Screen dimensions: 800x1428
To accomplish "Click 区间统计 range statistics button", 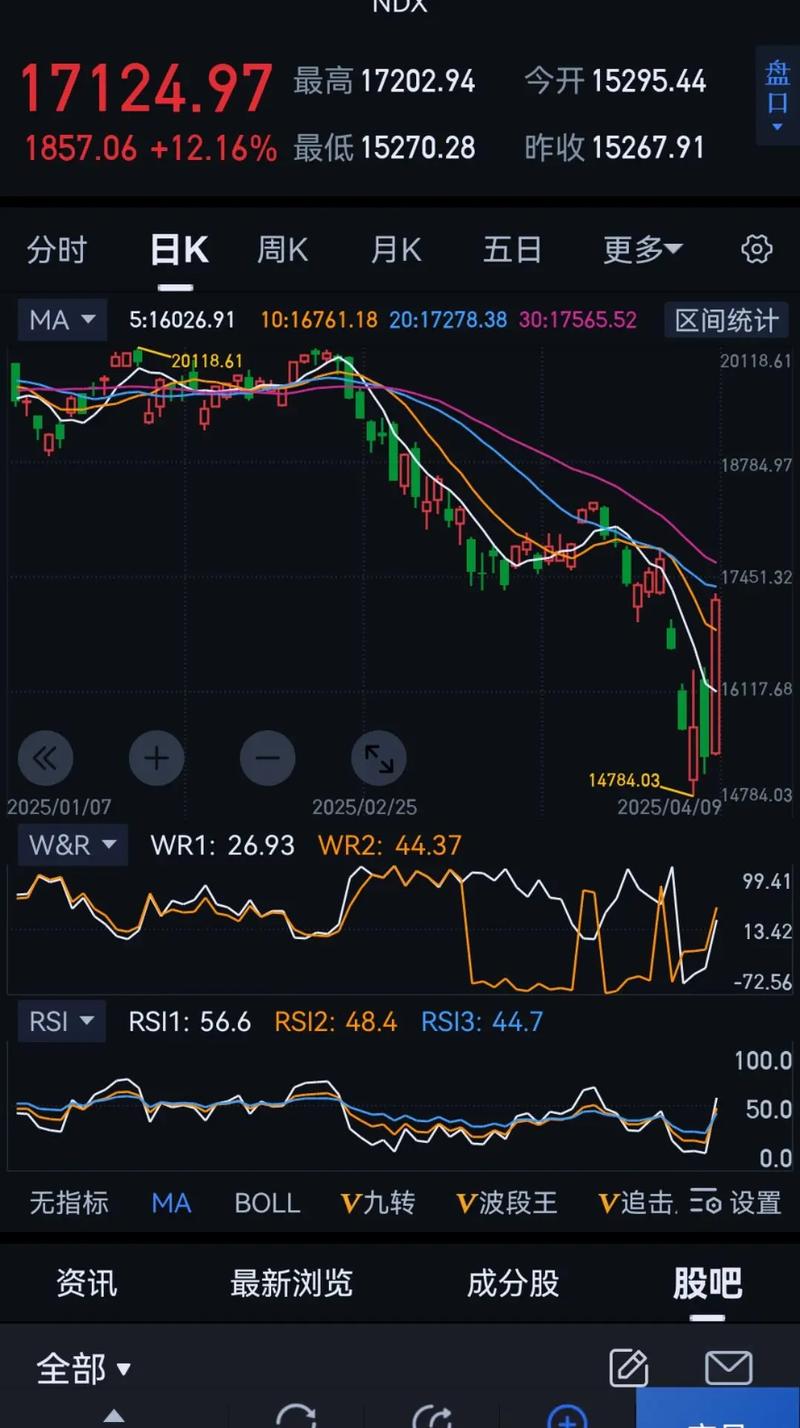I will (x=726, y=321).
